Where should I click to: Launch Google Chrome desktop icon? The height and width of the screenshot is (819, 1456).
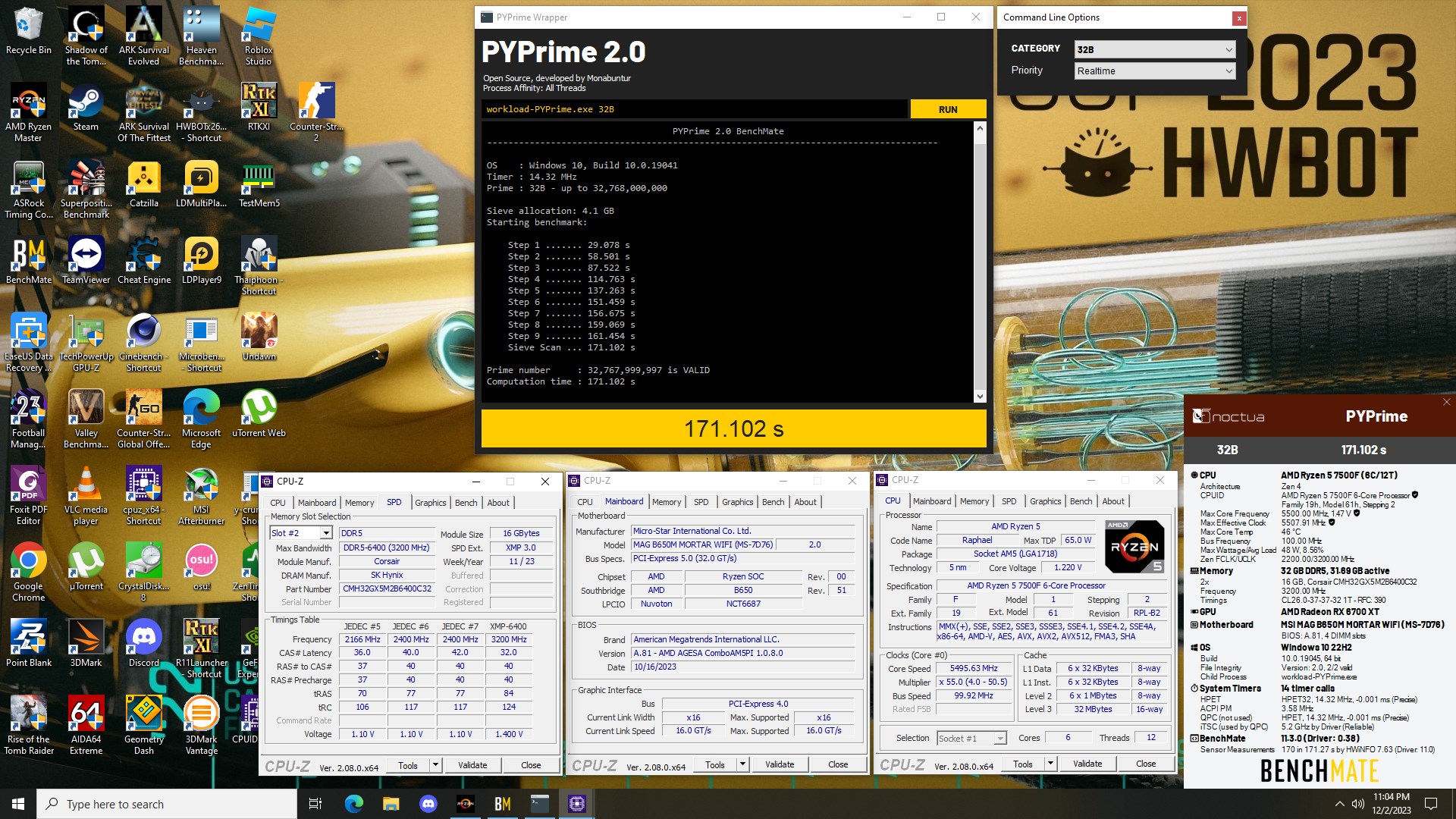pos(29,573)
